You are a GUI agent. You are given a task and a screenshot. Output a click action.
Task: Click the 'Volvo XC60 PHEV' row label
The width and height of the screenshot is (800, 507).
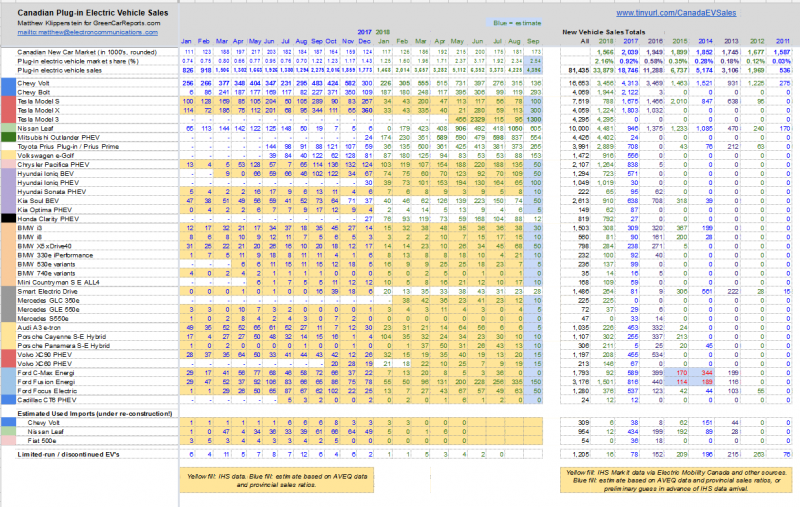point(45,364)
